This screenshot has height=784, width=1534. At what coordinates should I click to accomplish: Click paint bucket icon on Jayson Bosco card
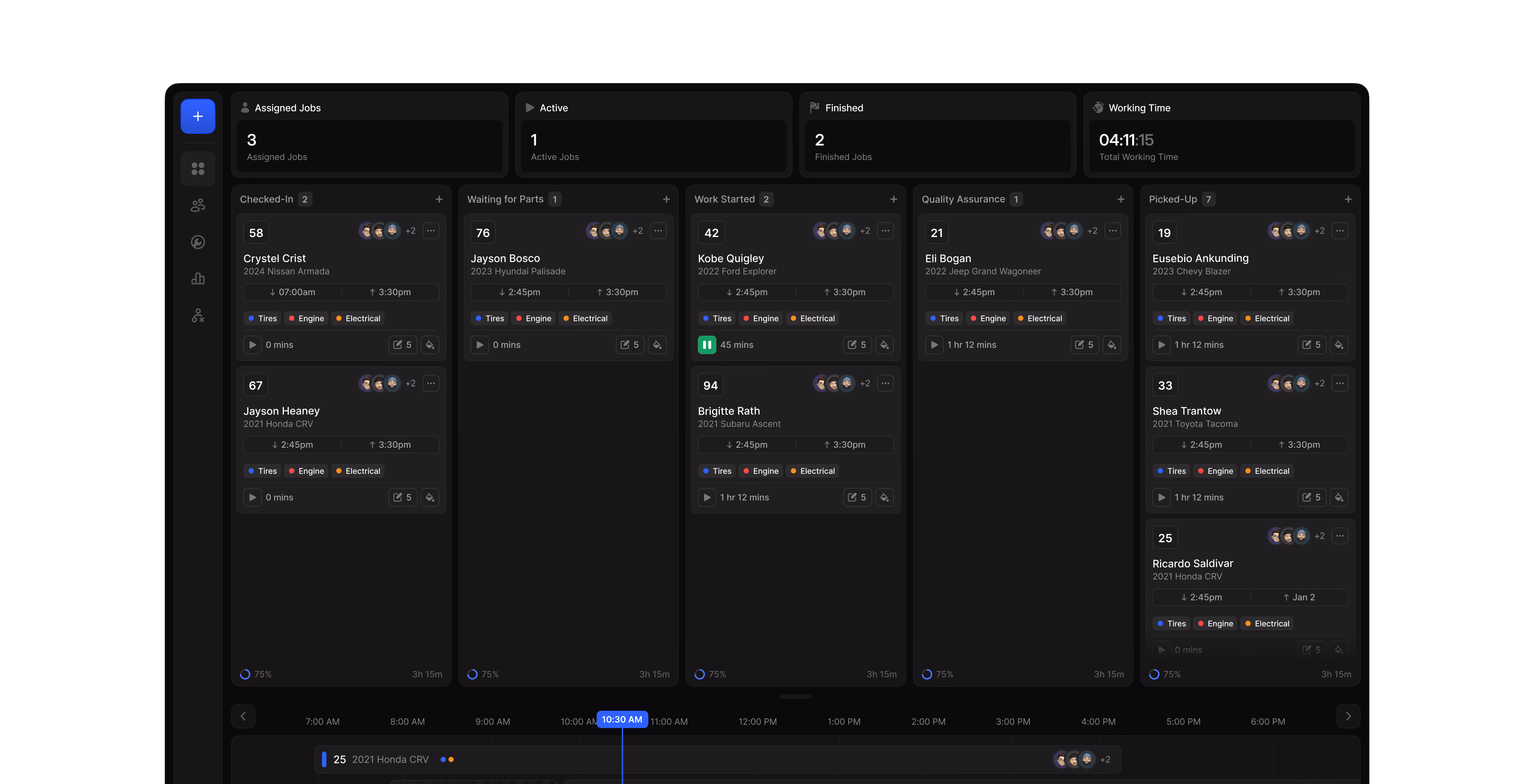pyautogui.click(x=657, y=345)
